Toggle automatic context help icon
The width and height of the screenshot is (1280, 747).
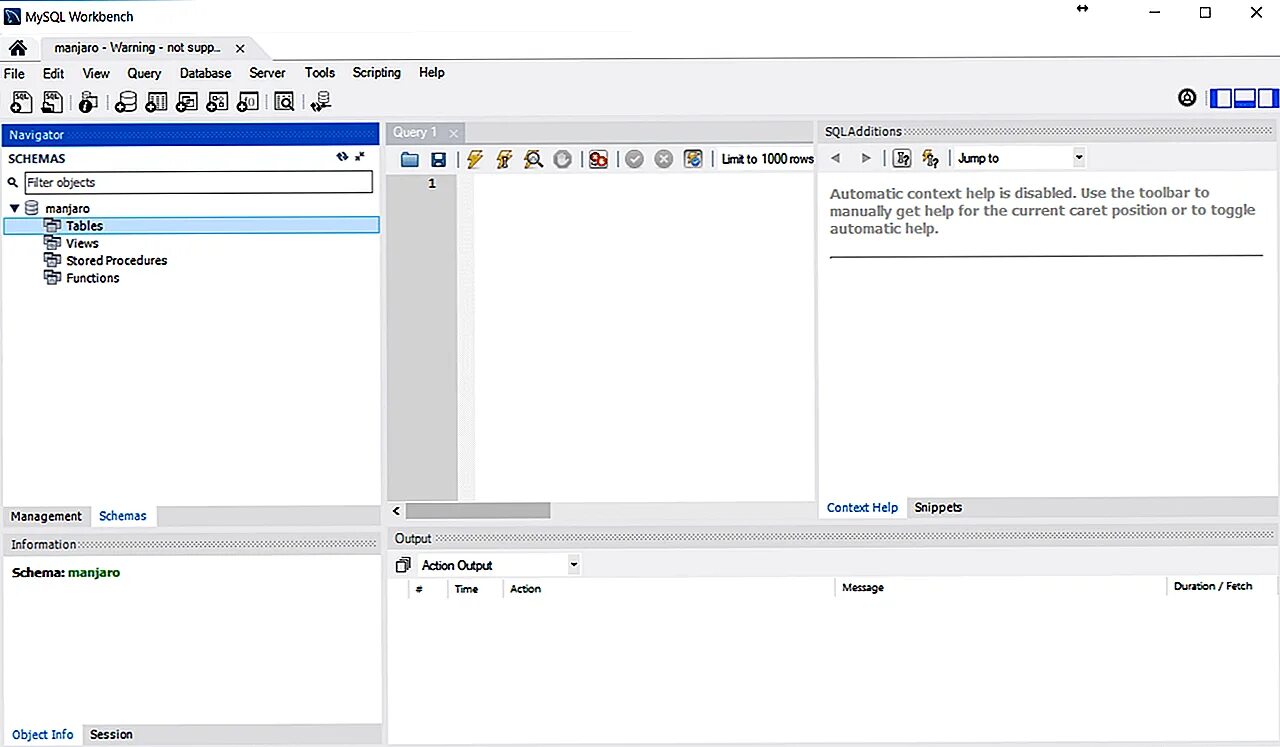point(930,158)
